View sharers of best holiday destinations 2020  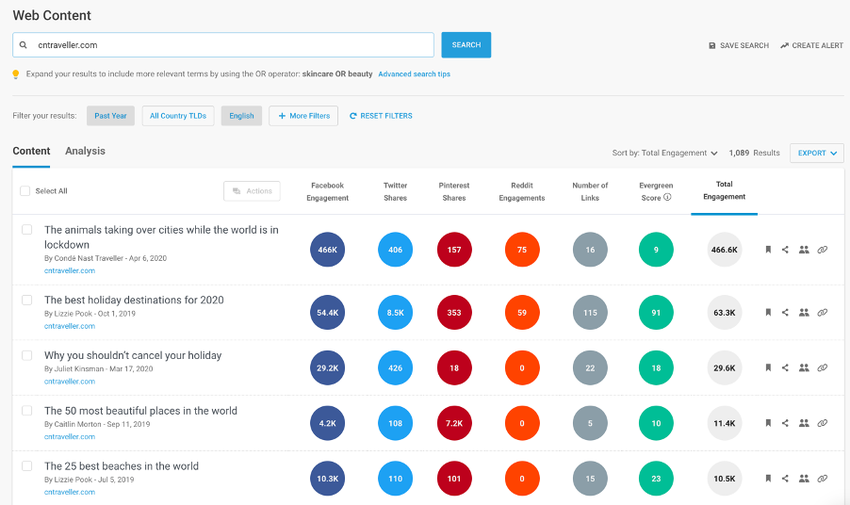click(x=804, y=313)
